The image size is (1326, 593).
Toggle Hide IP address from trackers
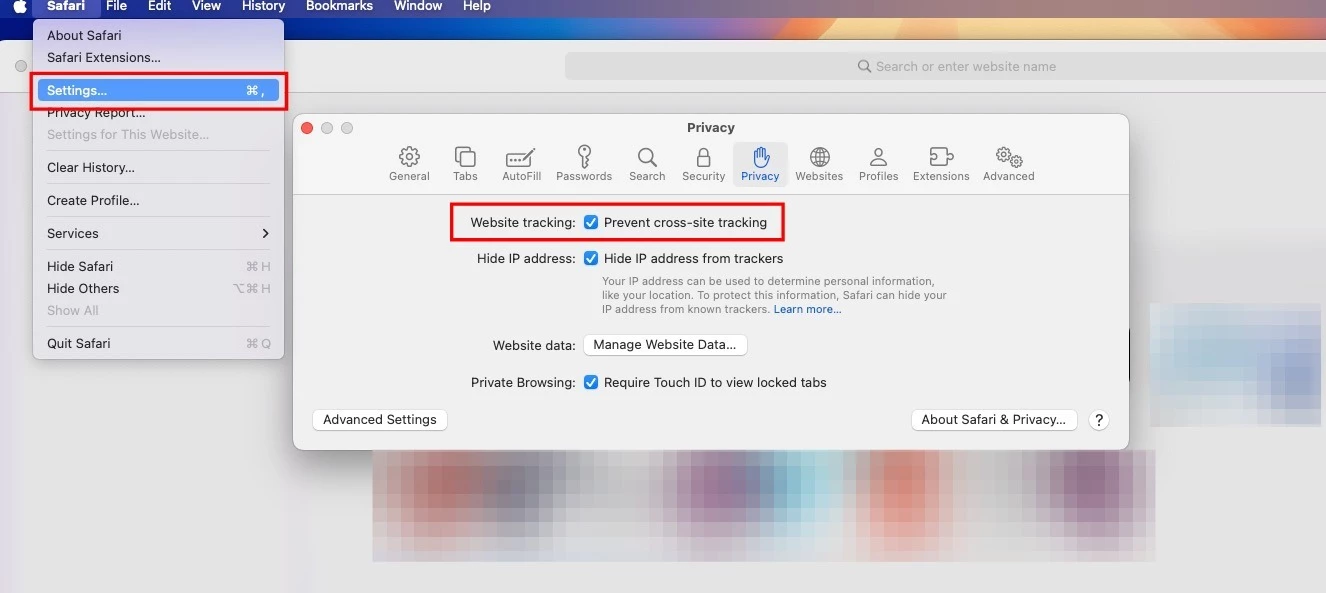(591, 259)
